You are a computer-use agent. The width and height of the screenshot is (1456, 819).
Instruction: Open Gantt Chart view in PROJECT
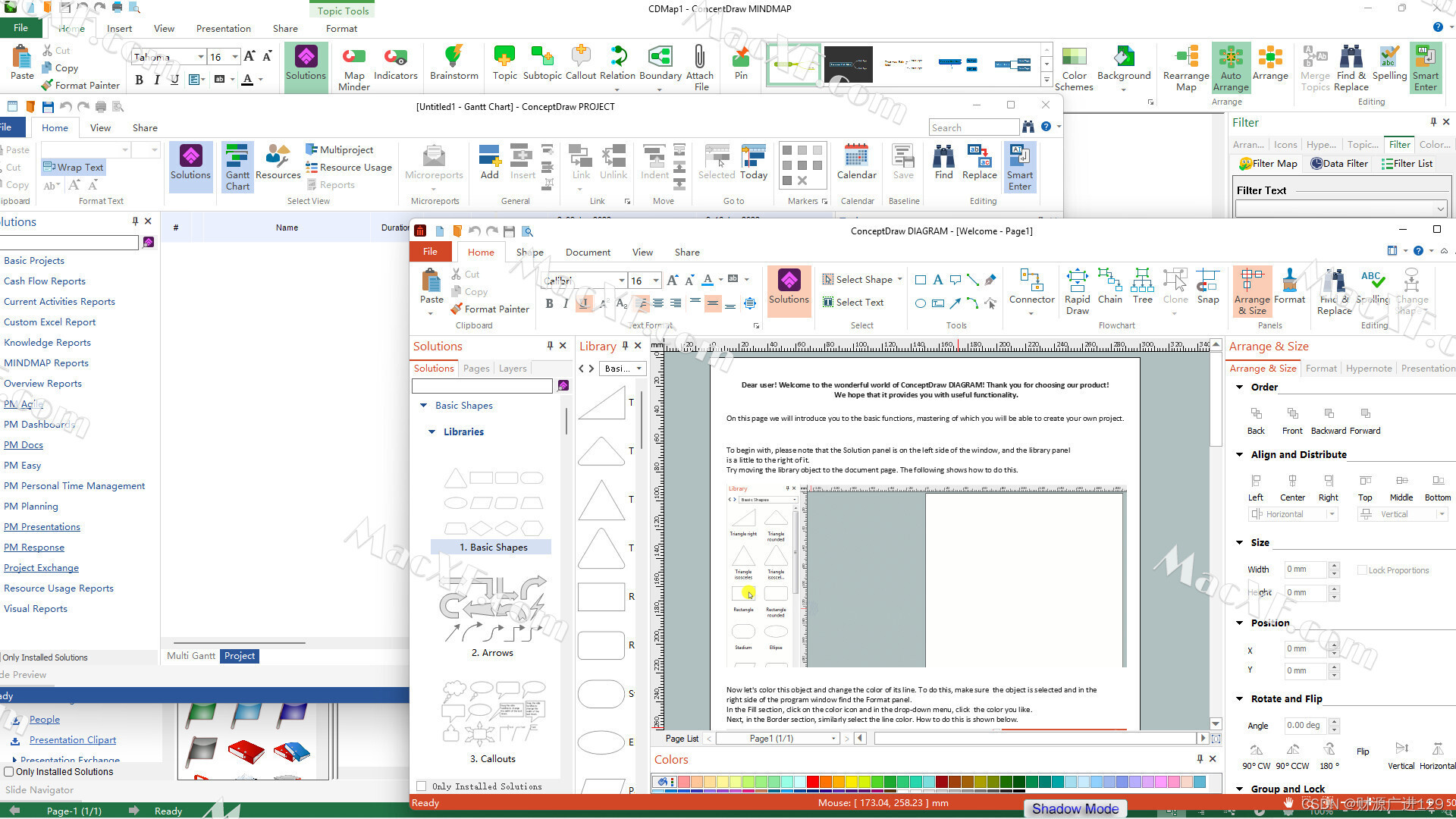[x=237, y=167]
